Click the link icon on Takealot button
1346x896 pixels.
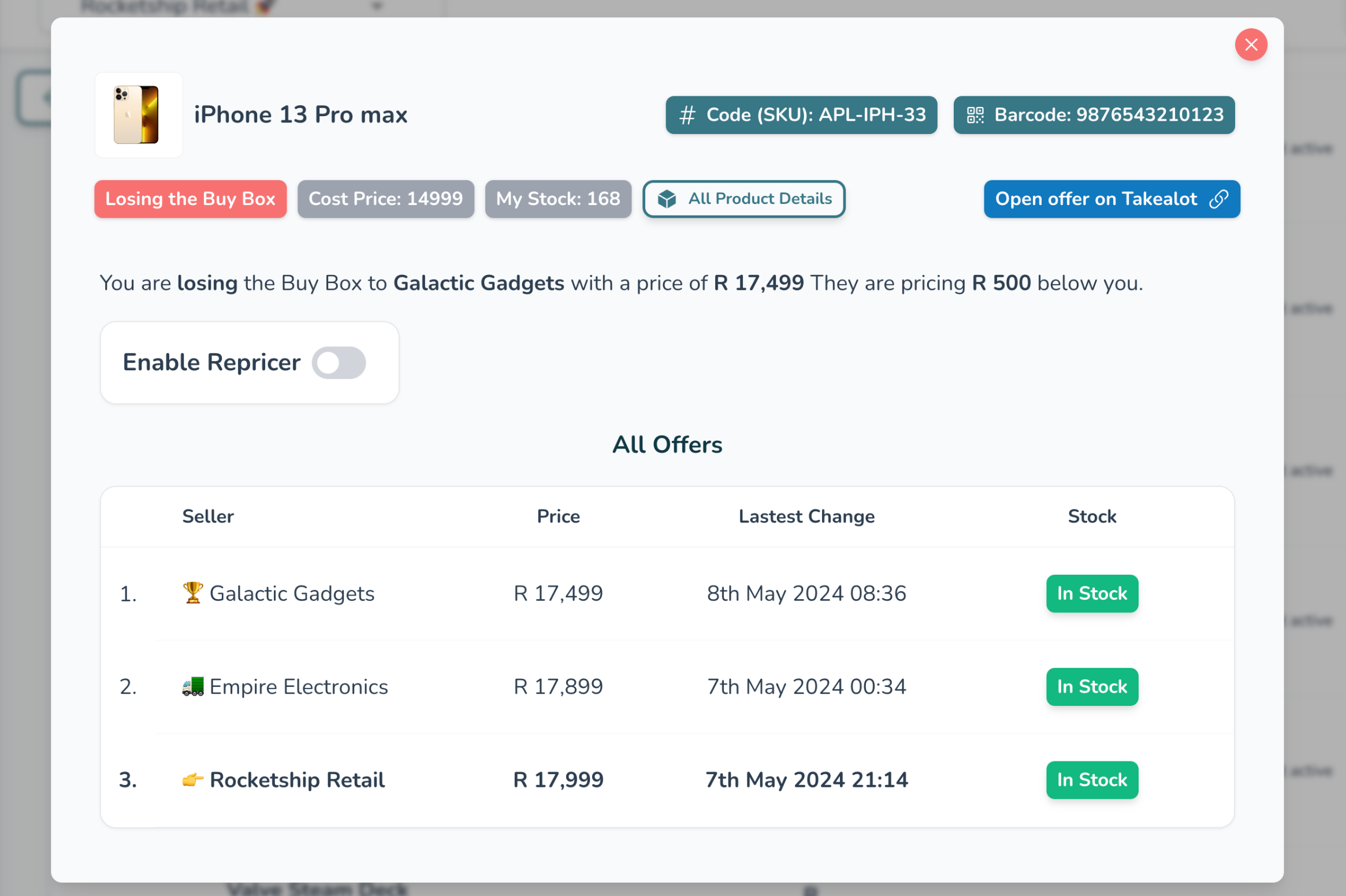[x=1218, y=199]
